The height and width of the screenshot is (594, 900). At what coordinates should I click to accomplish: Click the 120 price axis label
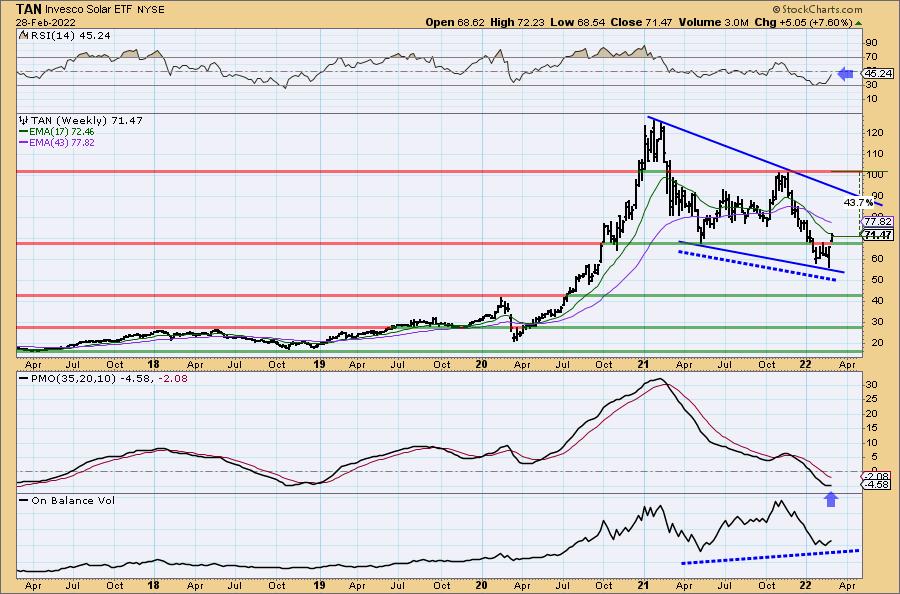click(875, 133)
